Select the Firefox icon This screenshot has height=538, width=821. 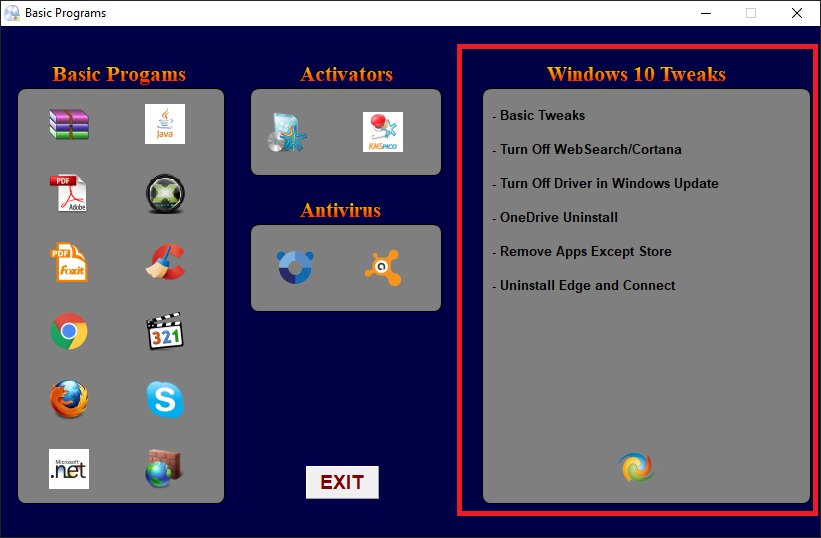(x=69, y=399)
